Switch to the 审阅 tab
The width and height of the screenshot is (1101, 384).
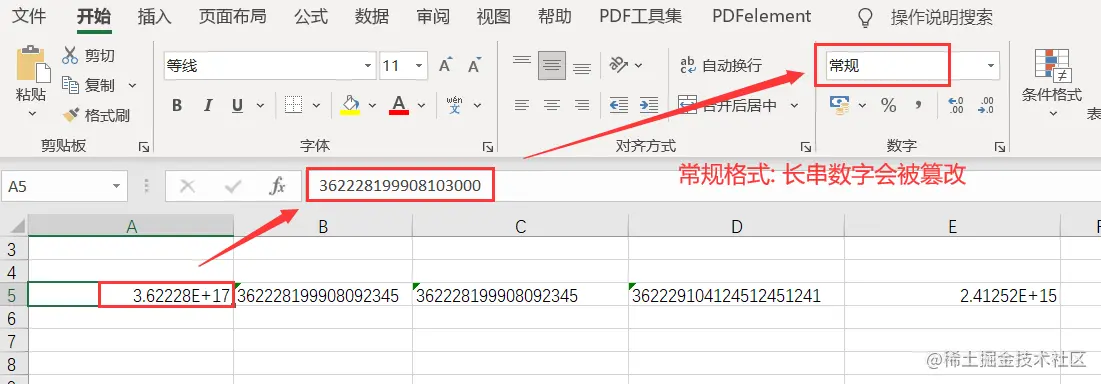click(x=433, y=17)
